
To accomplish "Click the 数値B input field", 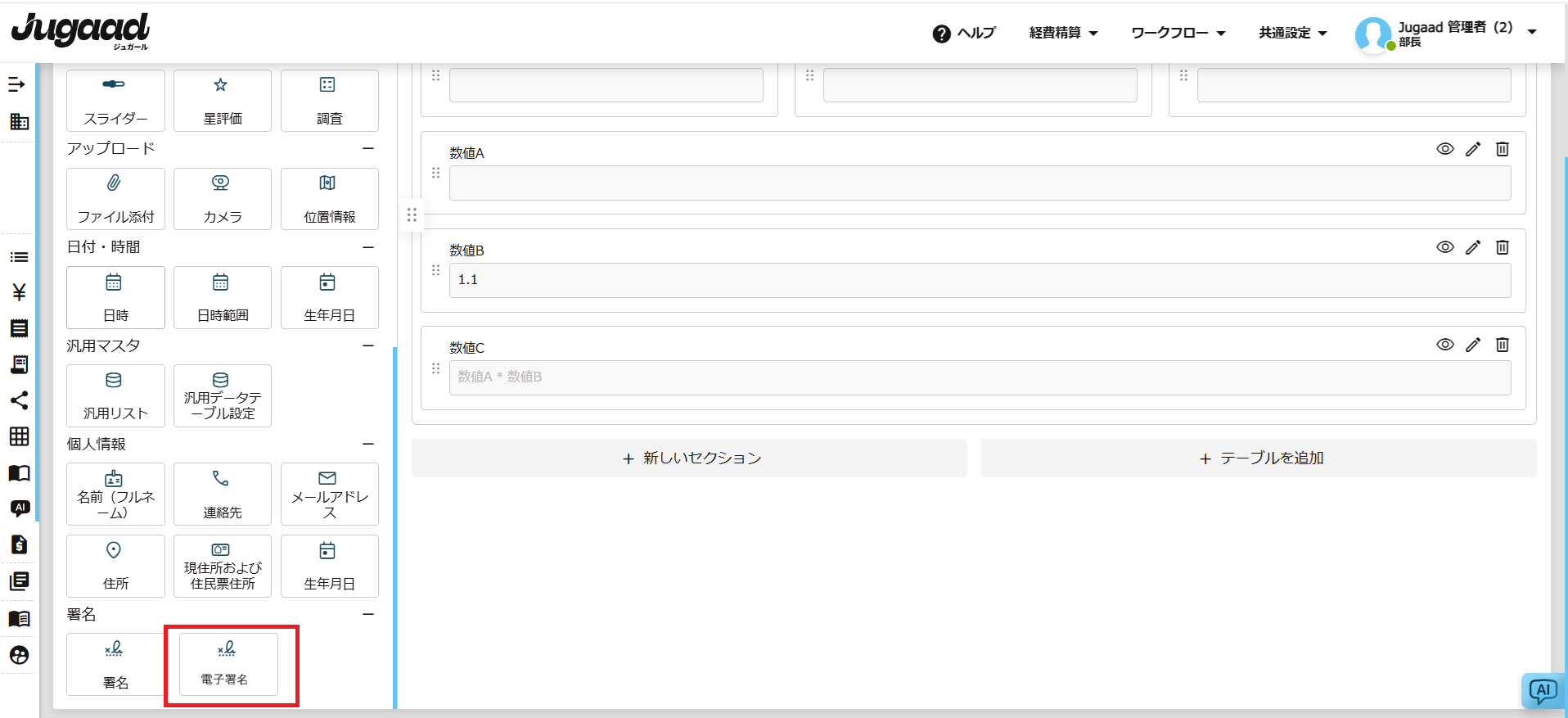I will [980, 280].
